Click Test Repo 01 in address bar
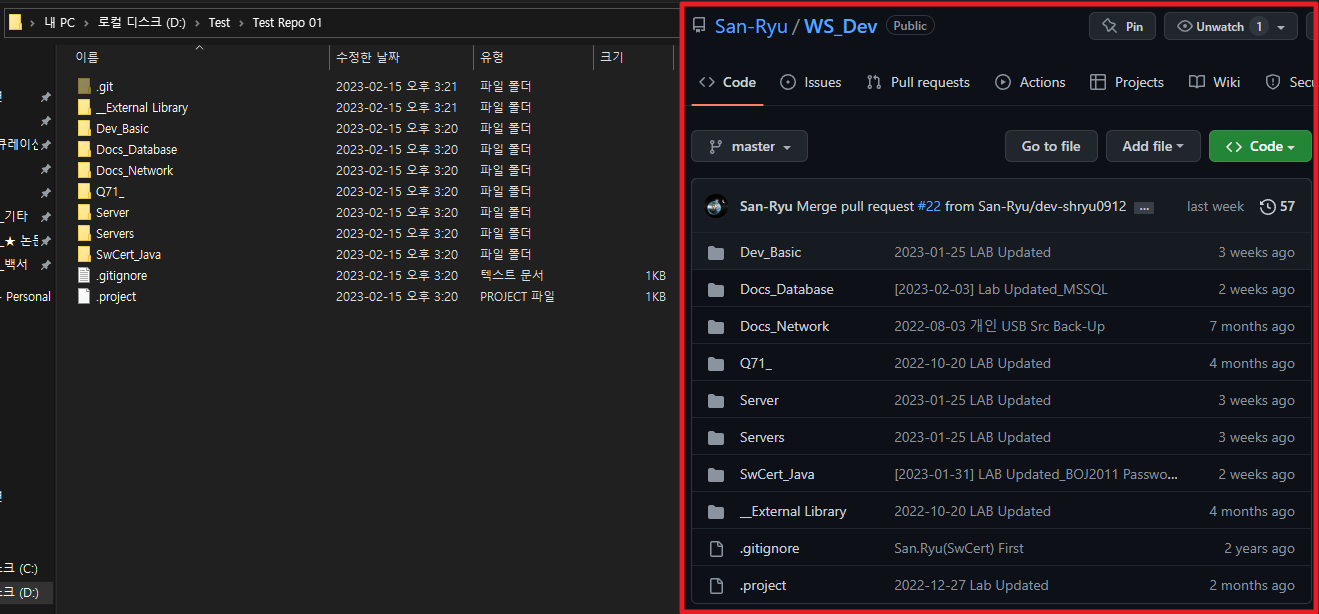 (287, 23)
